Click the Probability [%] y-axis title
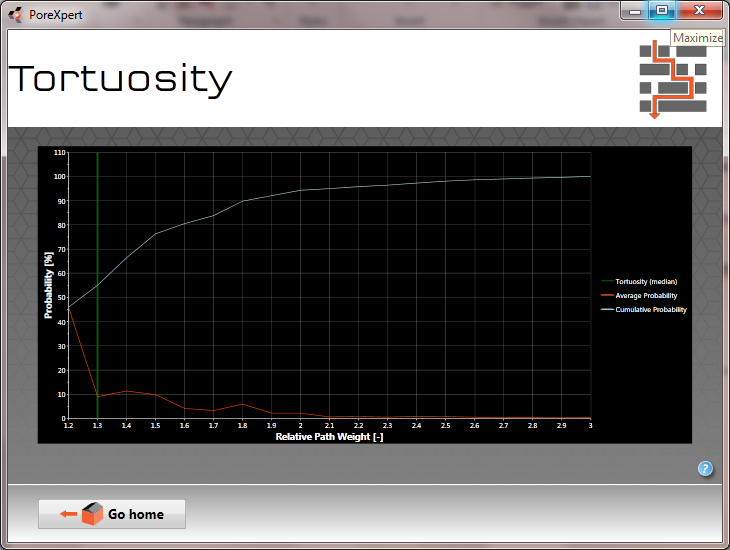 pyautogui.click(x=47, y=286)
